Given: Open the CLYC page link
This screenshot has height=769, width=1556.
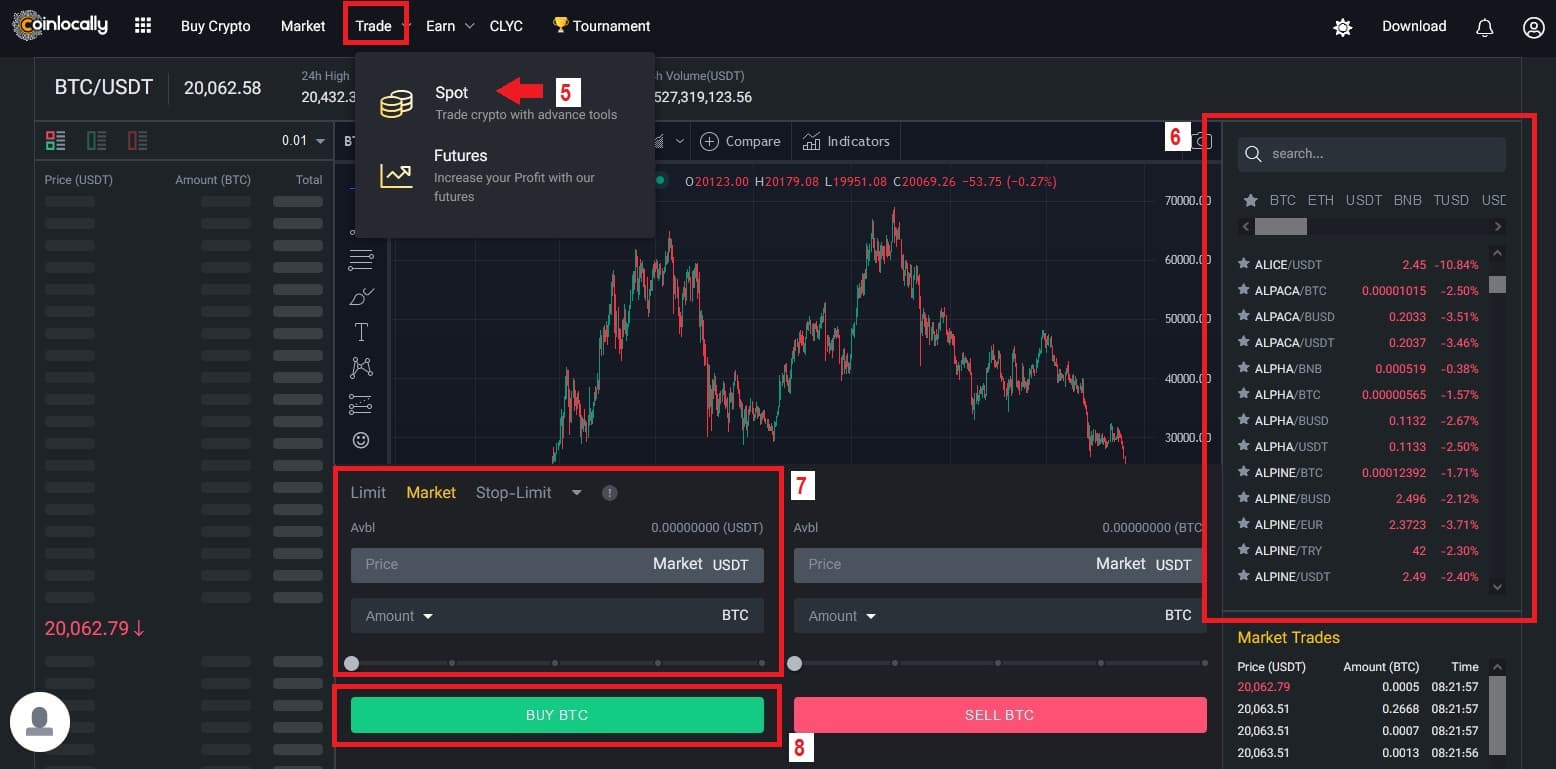Looking at the screenshot, I should tap(506, 26).
